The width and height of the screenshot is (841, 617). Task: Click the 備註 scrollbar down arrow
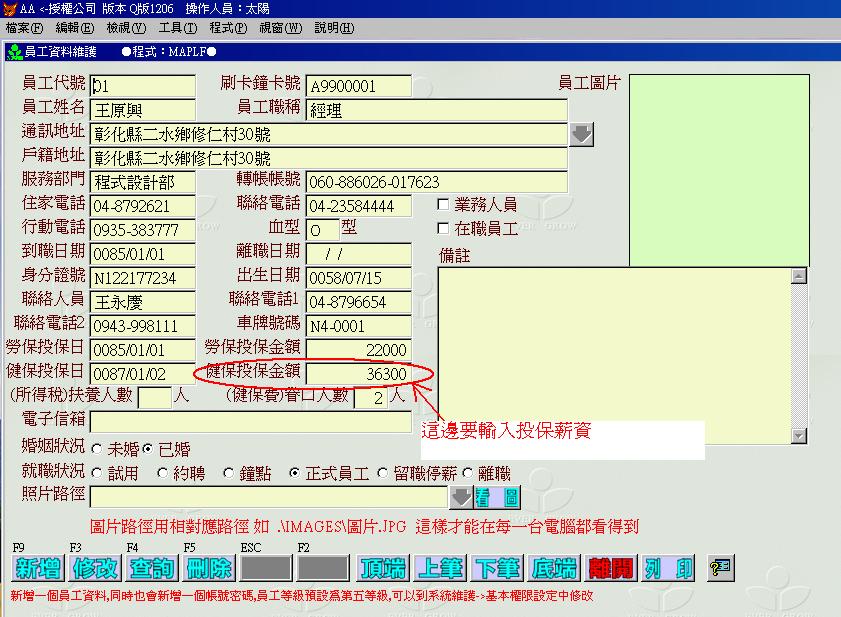tap(798, 435)
